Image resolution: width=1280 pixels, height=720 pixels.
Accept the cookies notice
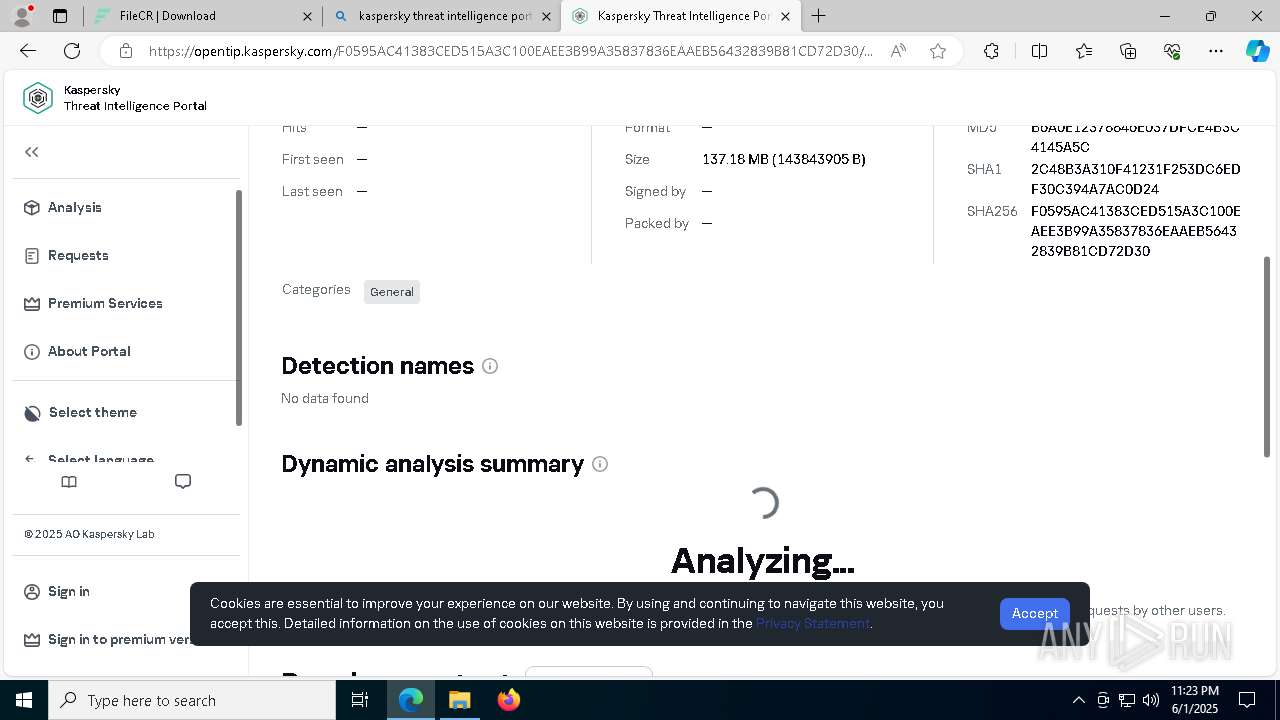pyautogui.click(x=1035, y=613)
